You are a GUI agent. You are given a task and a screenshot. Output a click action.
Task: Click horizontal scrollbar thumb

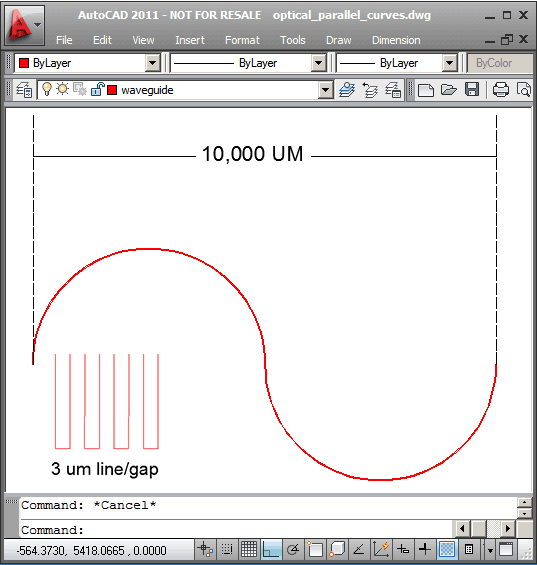(x=479, y=529)
